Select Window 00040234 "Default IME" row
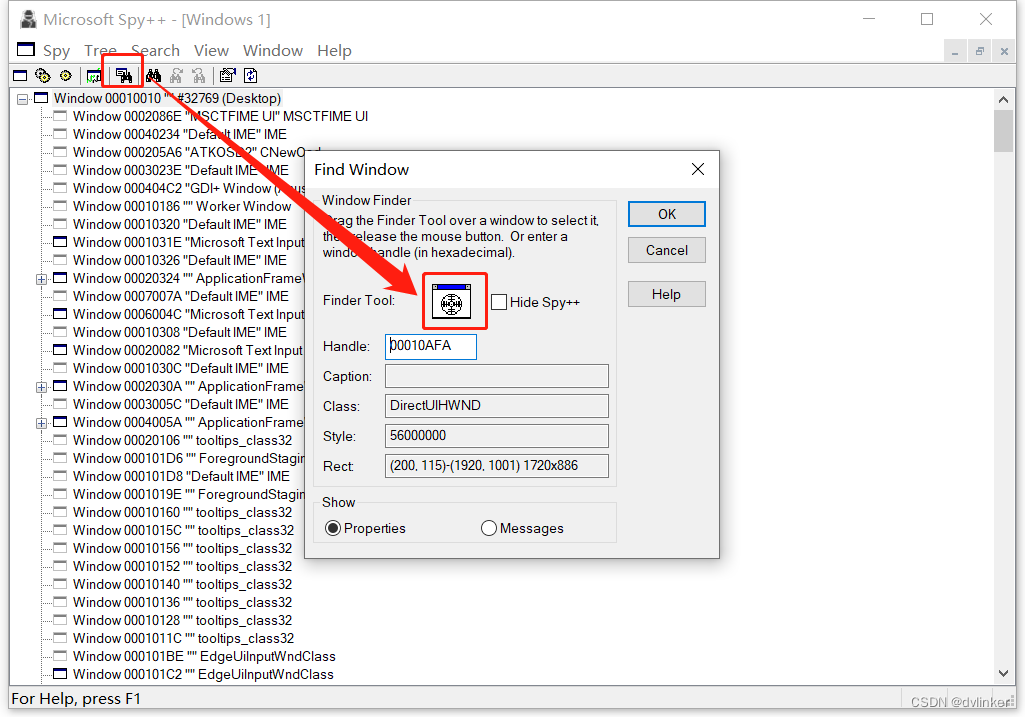The height and width of the screenshot is (717, 1025). coord(180,134)
